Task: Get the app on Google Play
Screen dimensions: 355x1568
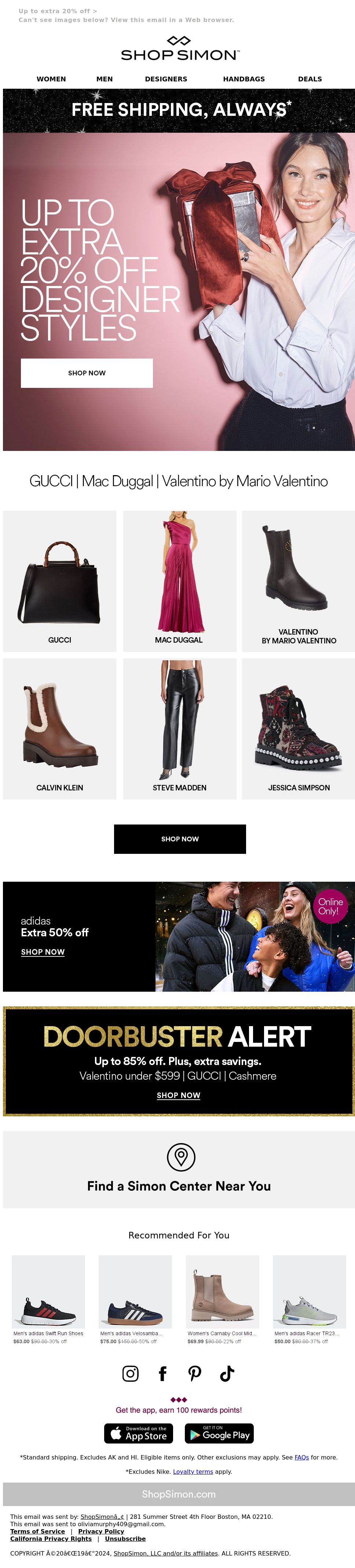Action: tap(219, 1433)
